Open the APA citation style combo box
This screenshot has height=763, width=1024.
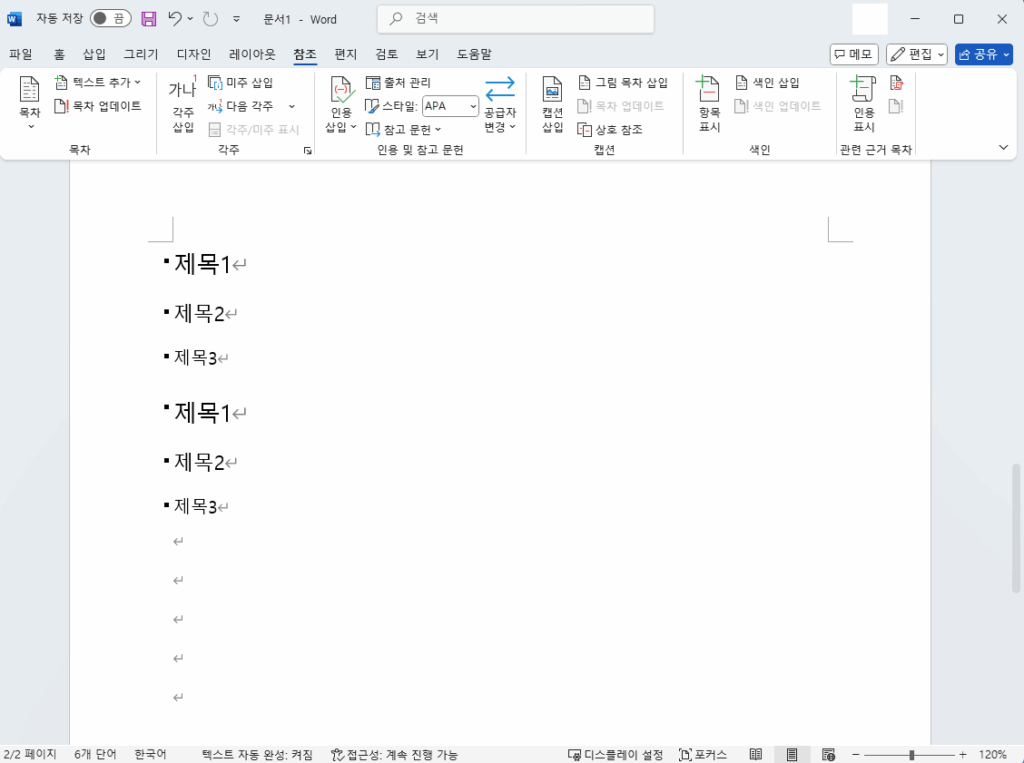click(x=451, y=106)
